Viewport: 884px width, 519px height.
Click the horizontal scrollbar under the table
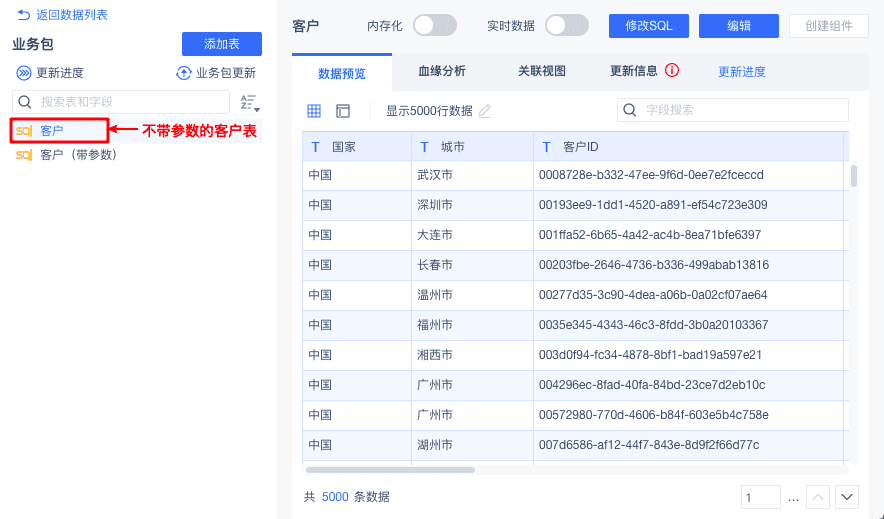coord(390,469)
